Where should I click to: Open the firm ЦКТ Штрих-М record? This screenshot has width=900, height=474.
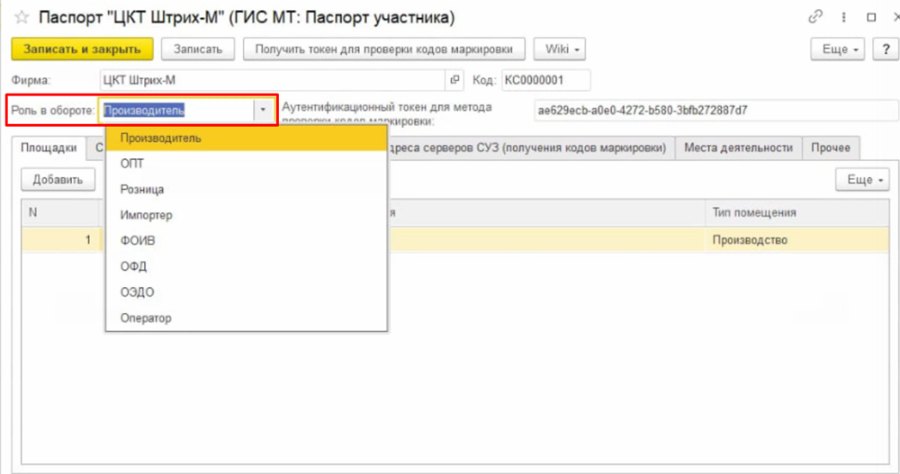[455, 80]
